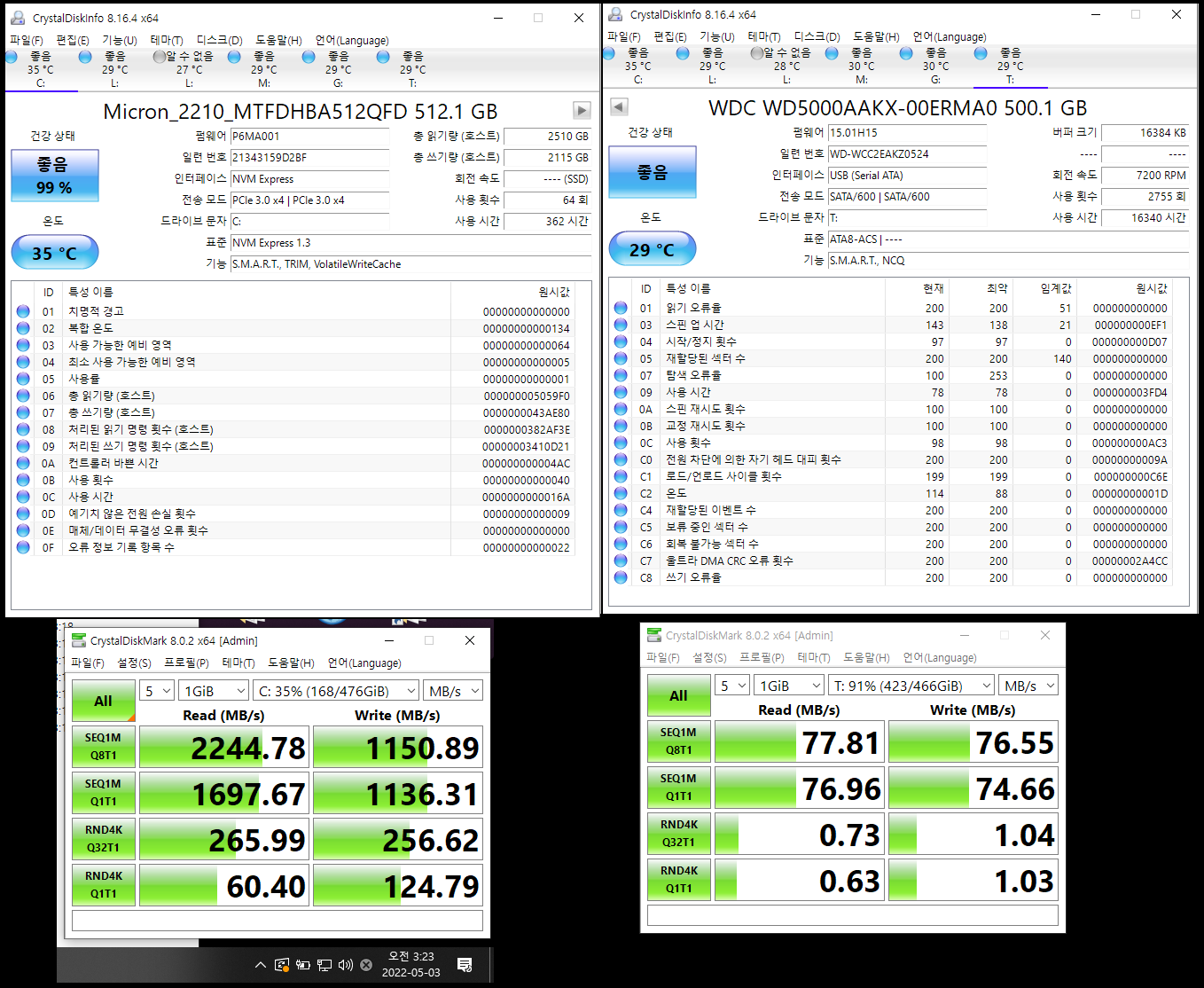
Task: Select drive G: tab in right CrystalDiskInfo
Action: point(935,66)
